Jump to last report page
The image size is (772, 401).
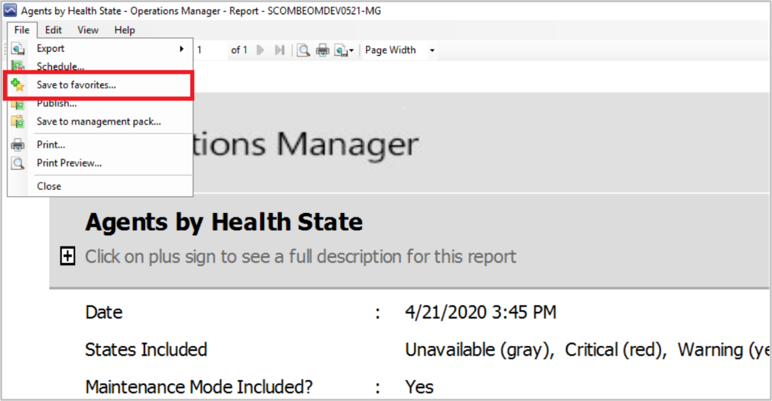pyautogui.click(x=280, y=50)
